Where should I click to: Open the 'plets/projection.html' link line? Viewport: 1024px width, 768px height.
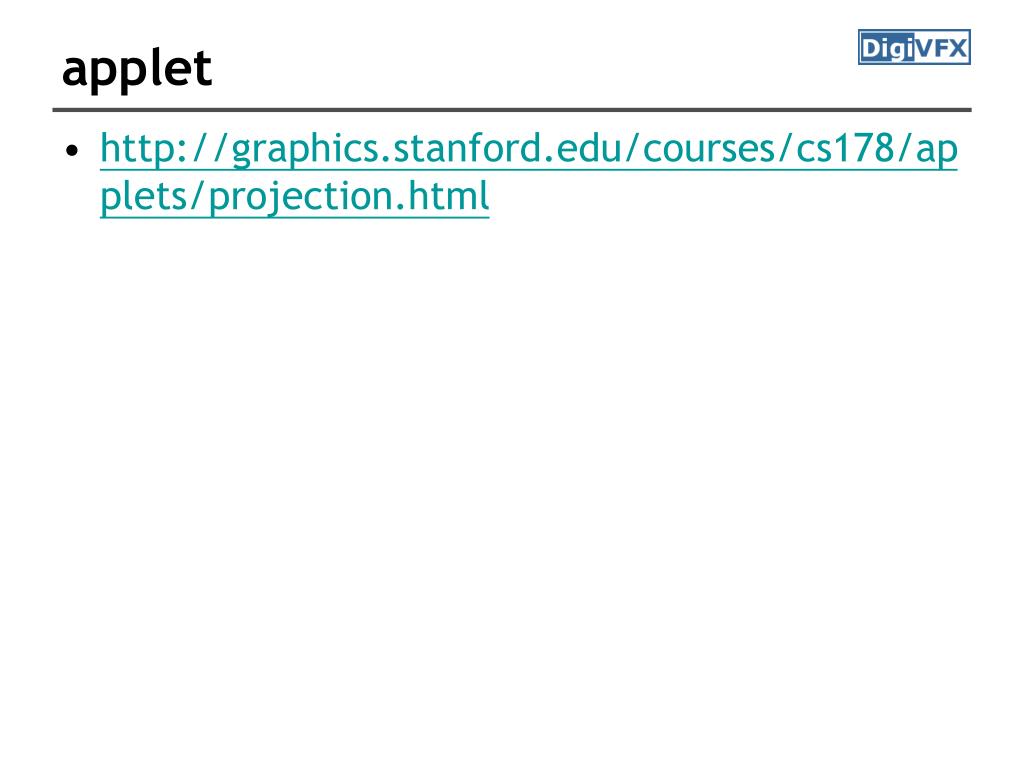click(295, 197)
